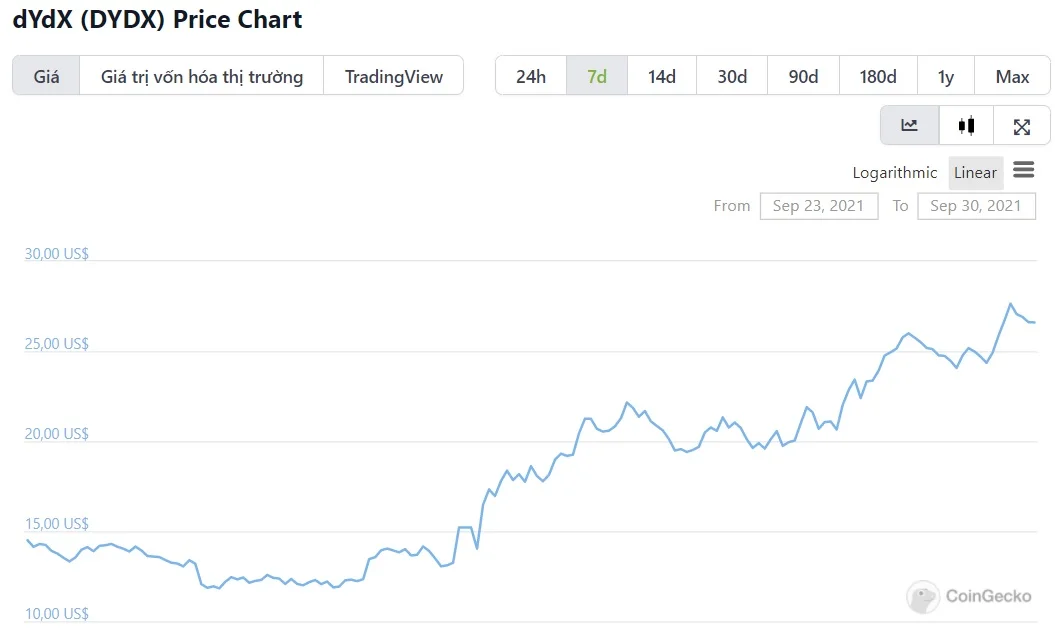1055x634 pixels.
Task: Select 24h time range
Action: click(x=531, y=76)
